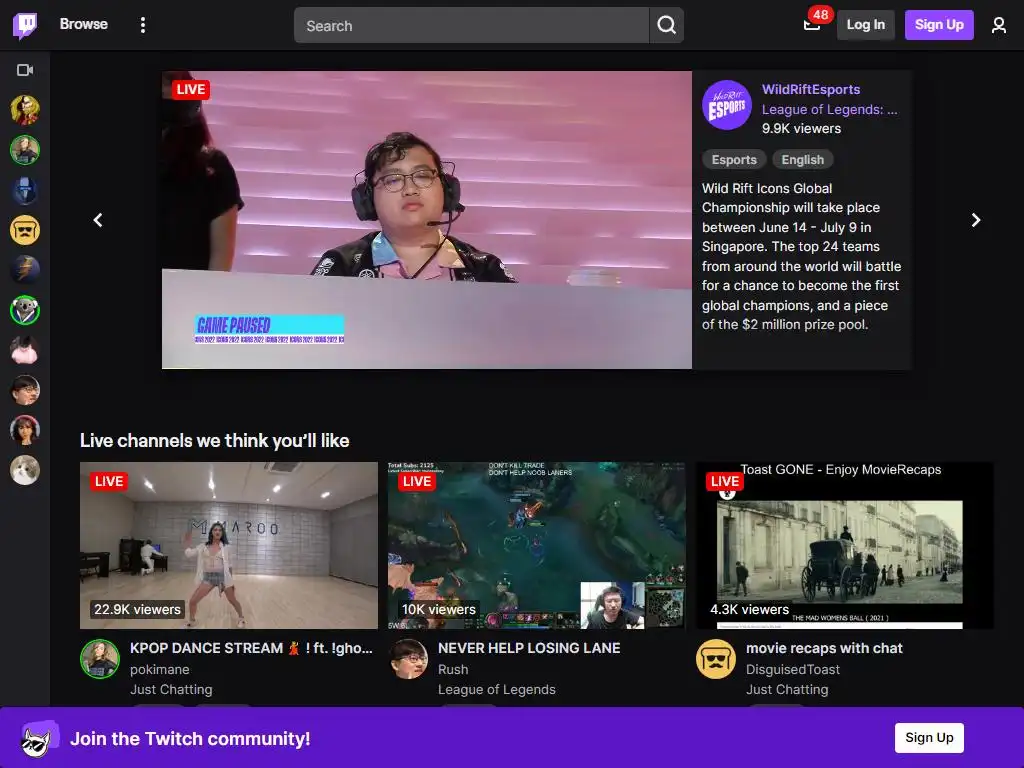Click Sign Up in the purple banner
Image resolution: width=1024 pixels, height=768 pixels.
point(929,738)
